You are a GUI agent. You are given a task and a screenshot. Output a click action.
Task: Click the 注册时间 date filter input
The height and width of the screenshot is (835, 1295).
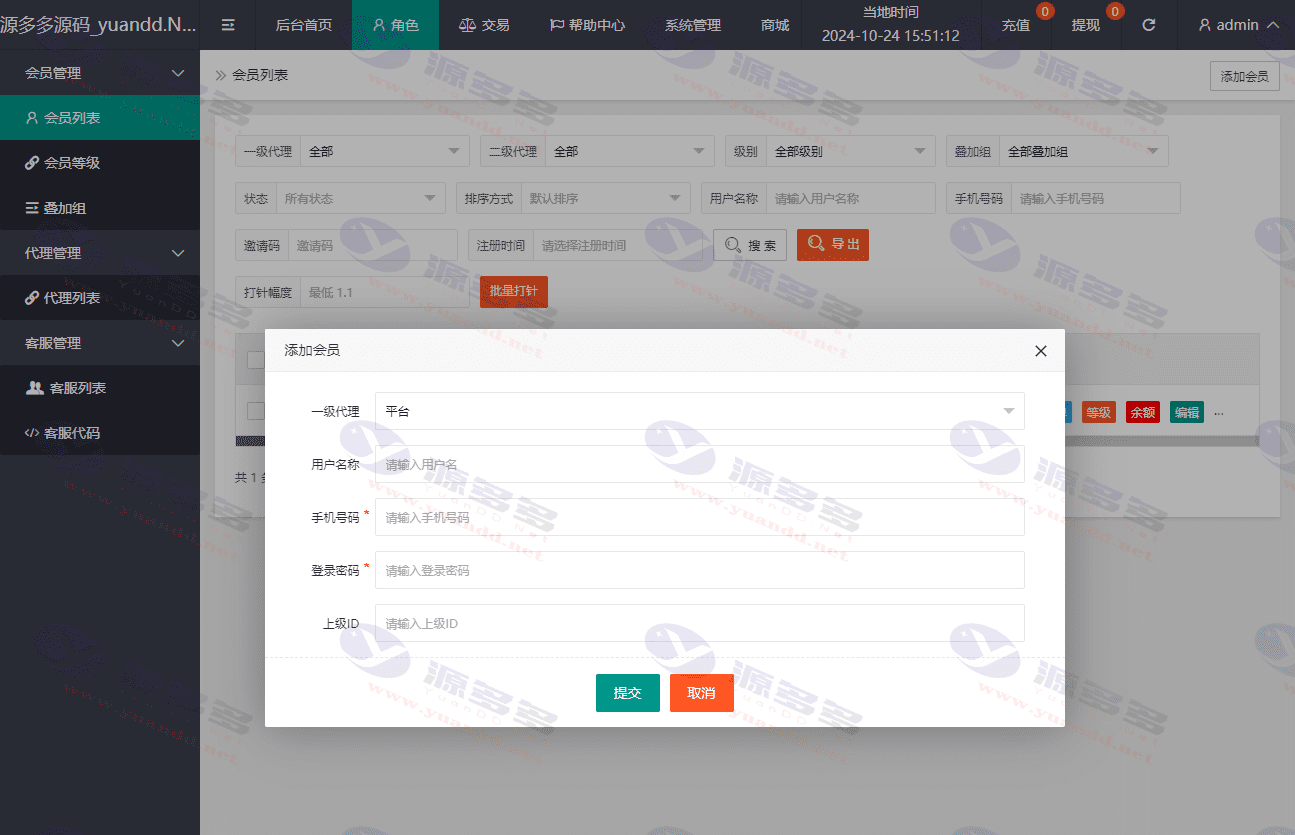click(x=619, y=245)
